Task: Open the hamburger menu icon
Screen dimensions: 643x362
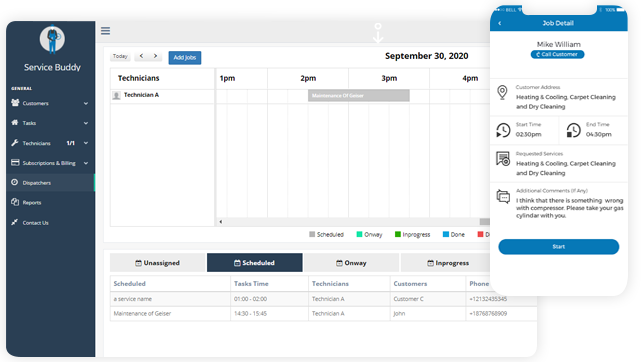Action: [105, 31]
